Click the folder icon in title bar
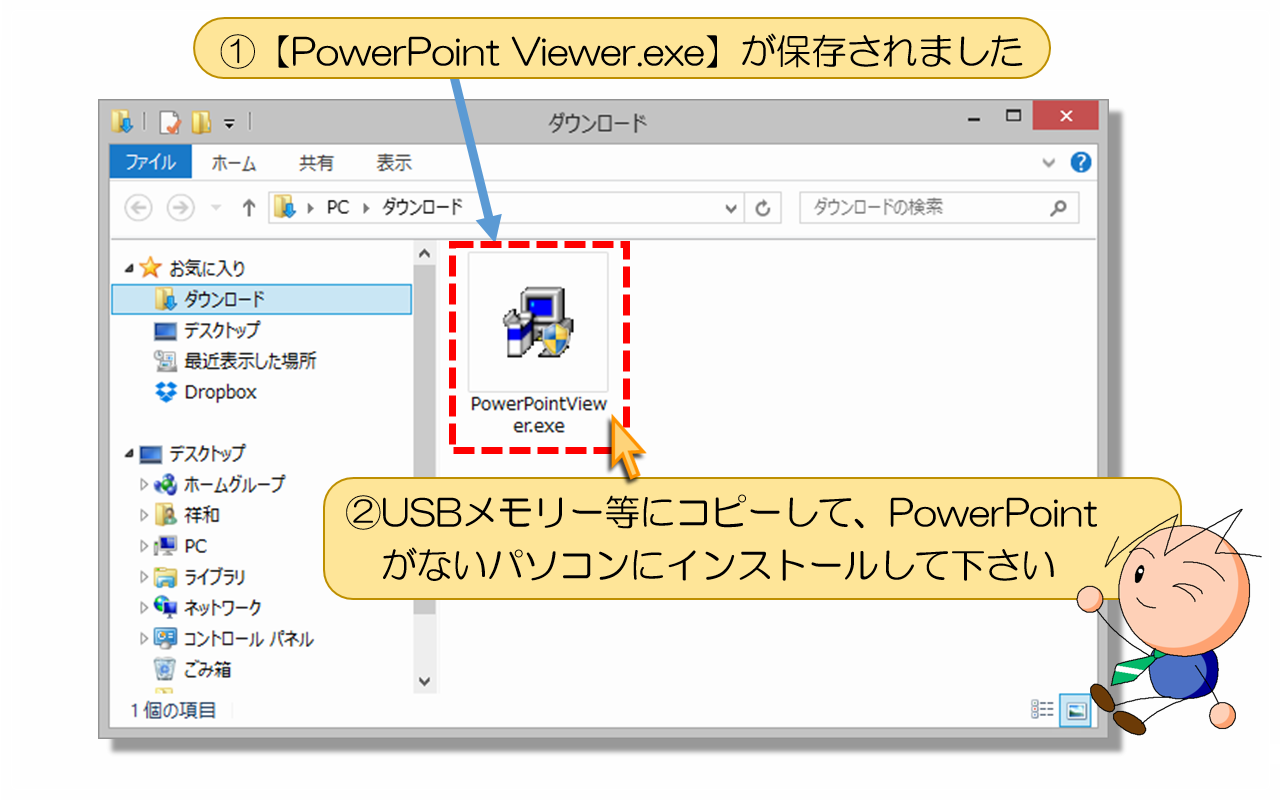The image size is (1280, 800). tap(123, 122)
